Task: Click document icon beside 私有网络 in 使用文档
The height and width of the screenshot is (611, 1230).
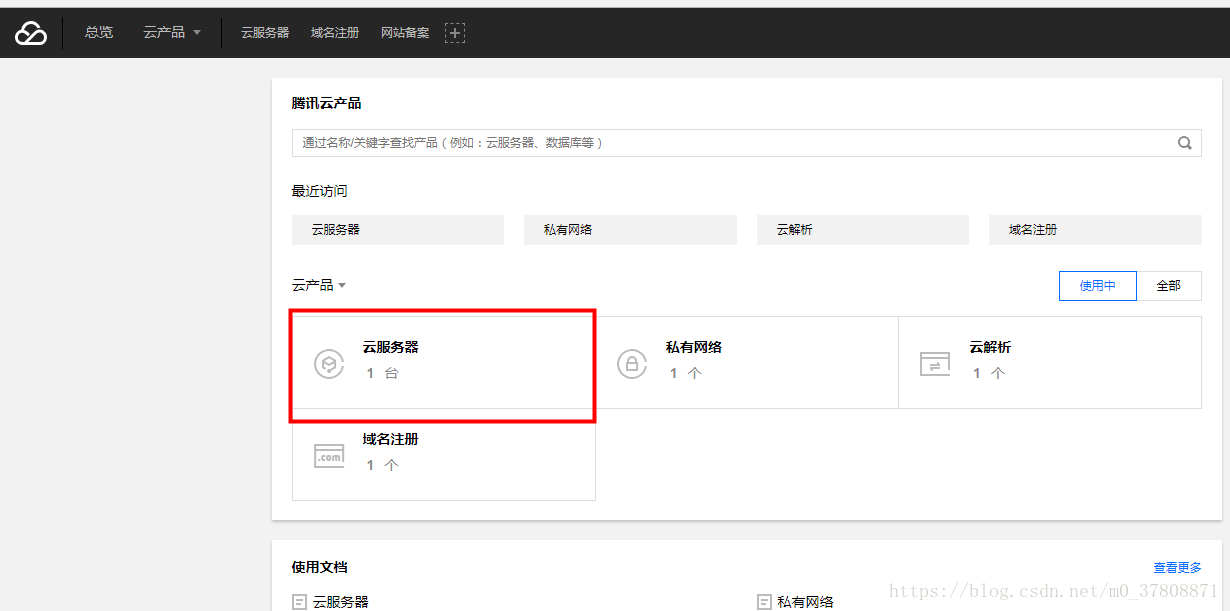Action: point(764,602)
